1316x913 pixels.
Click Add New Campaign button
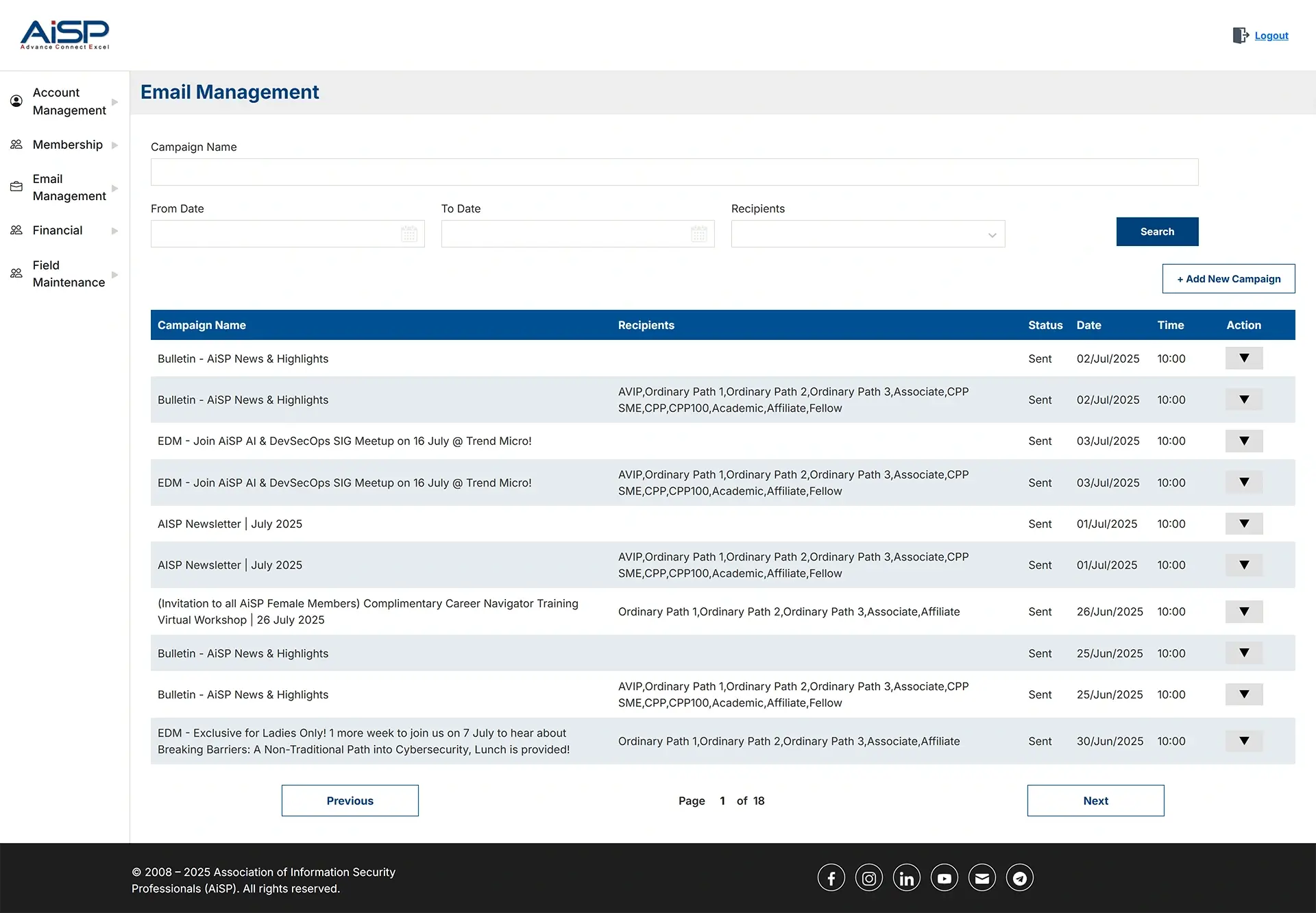coord(1228,279)
